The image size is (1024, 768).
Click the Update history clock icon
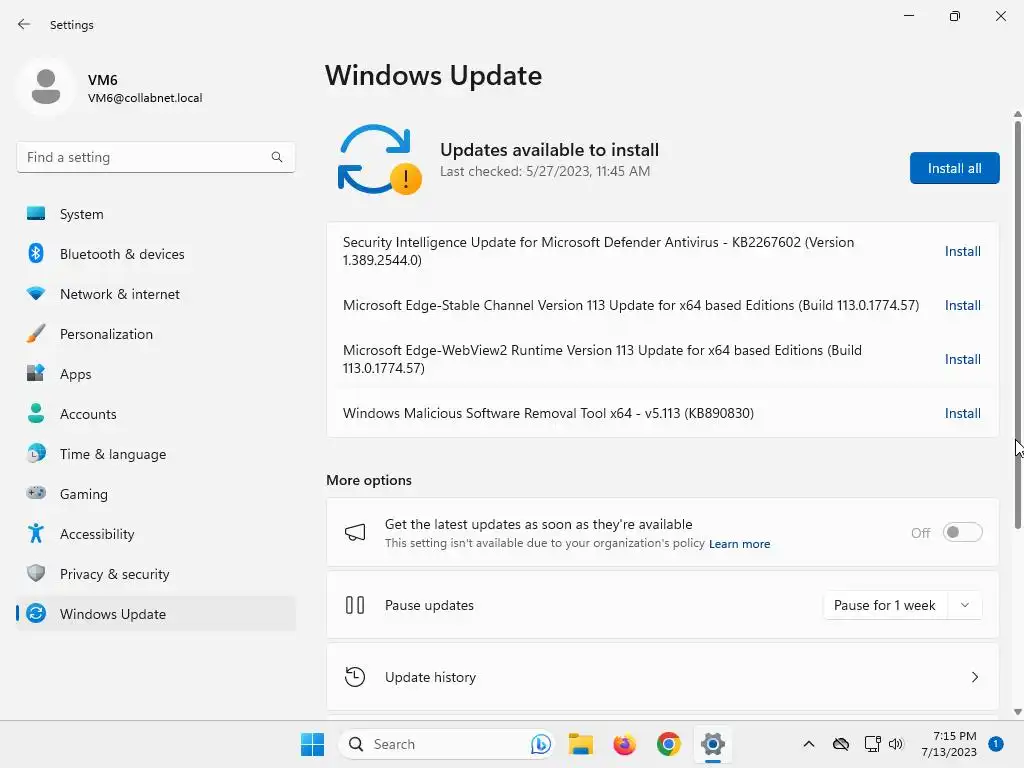click(355, 677)
